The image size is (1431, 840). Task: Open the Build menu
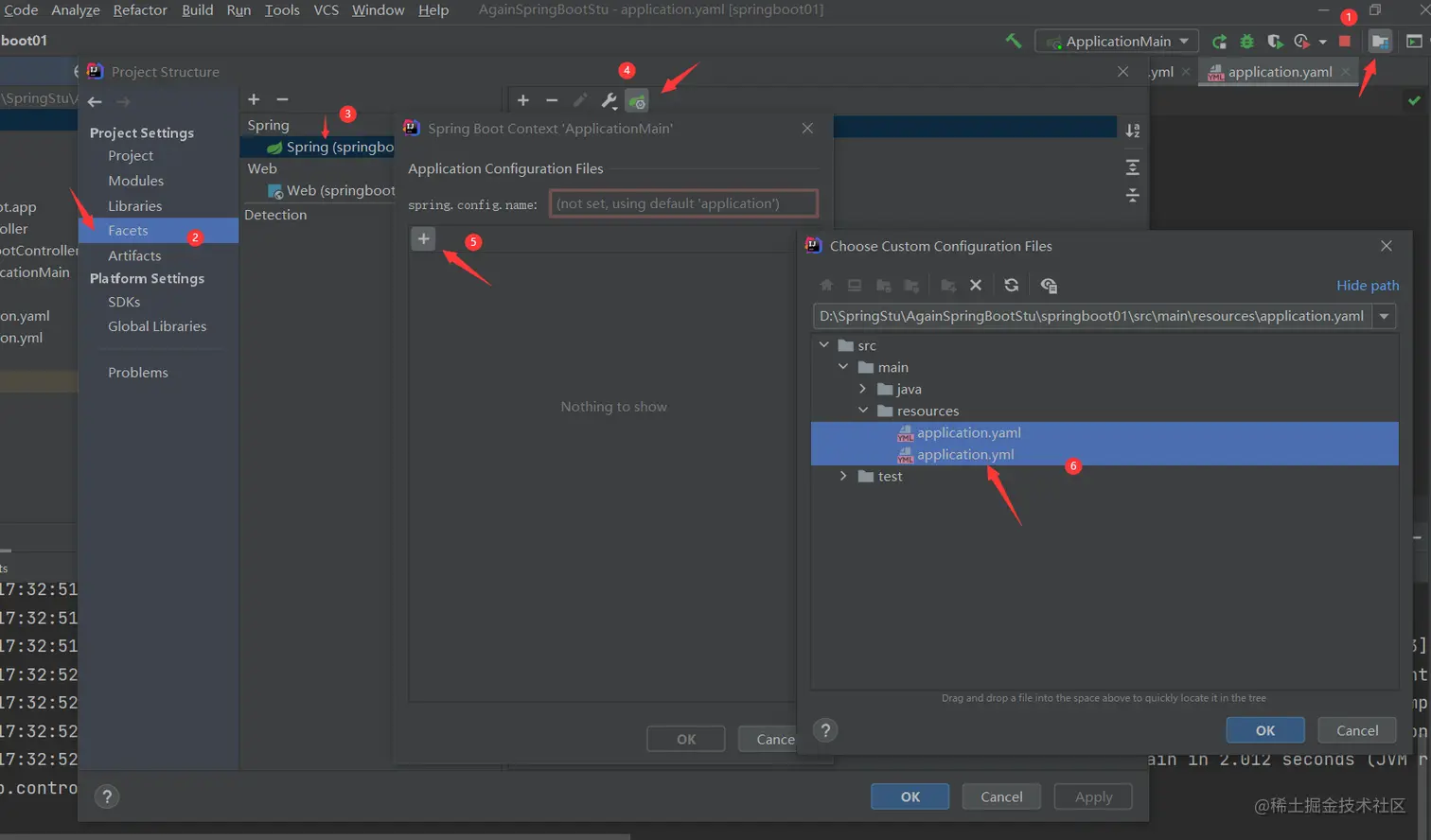197,9
